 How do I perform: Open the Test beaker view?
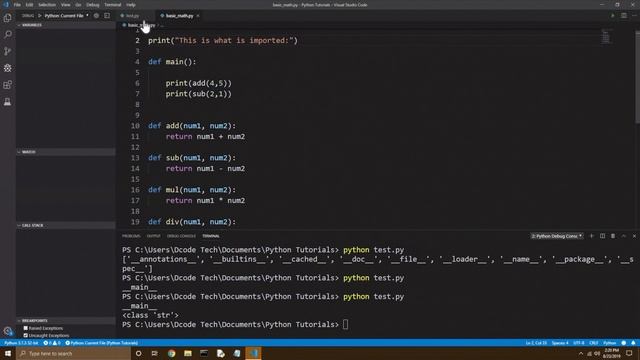7,102
